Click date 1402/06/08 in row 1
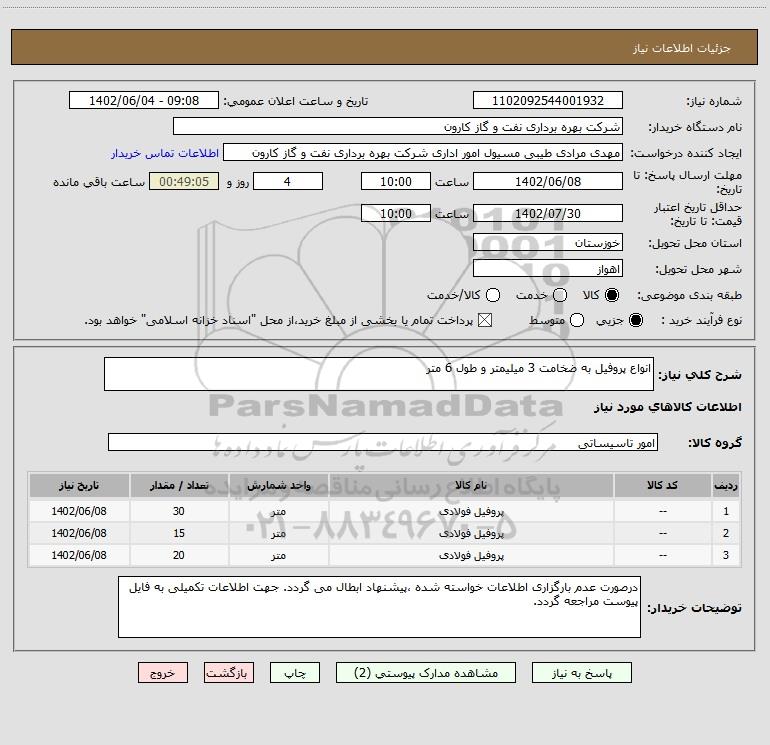 pyautogui.click(x=79, y=511)
